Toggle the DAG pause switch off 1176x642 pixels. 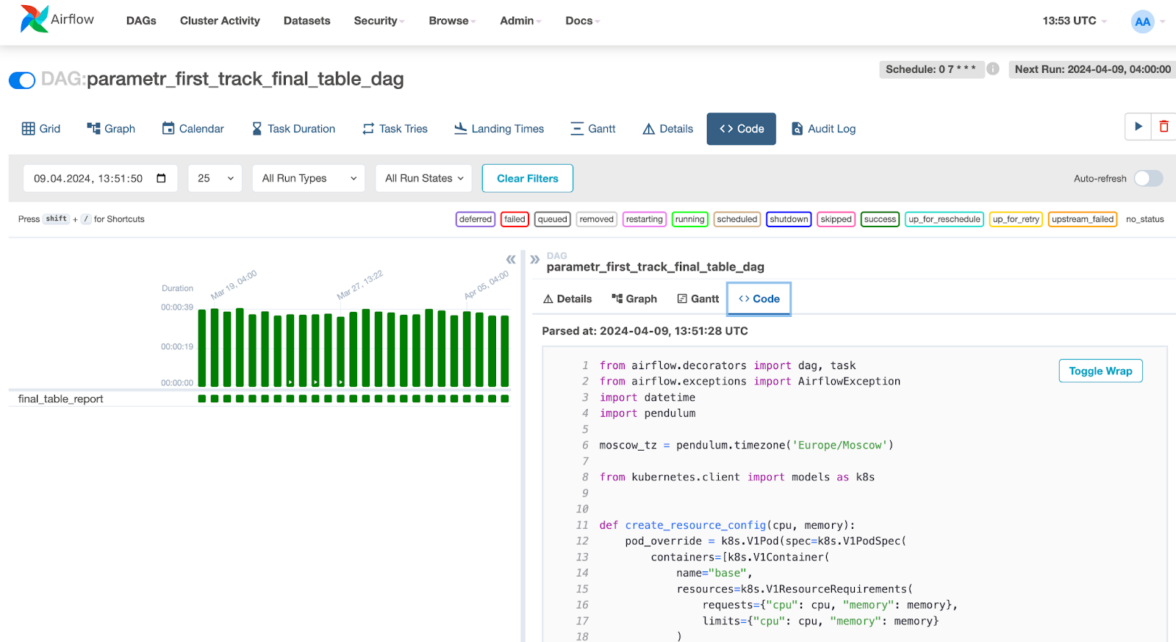[x=22, y=80]
